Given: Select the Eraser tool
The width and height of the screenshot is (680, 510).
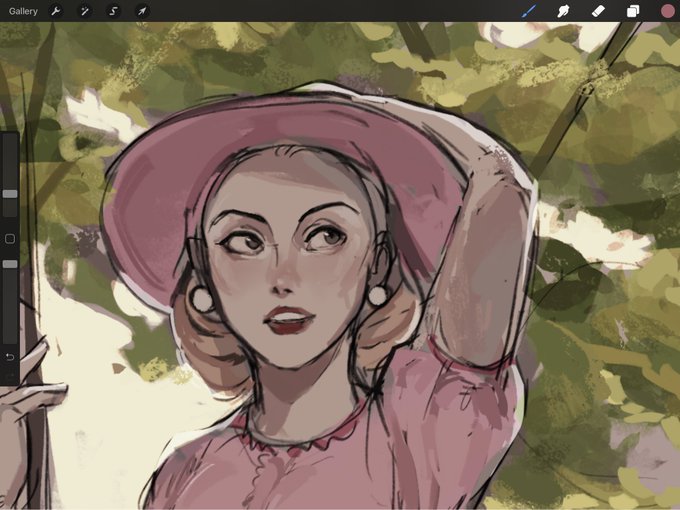Looking at the screenshot, I should 598,11.
